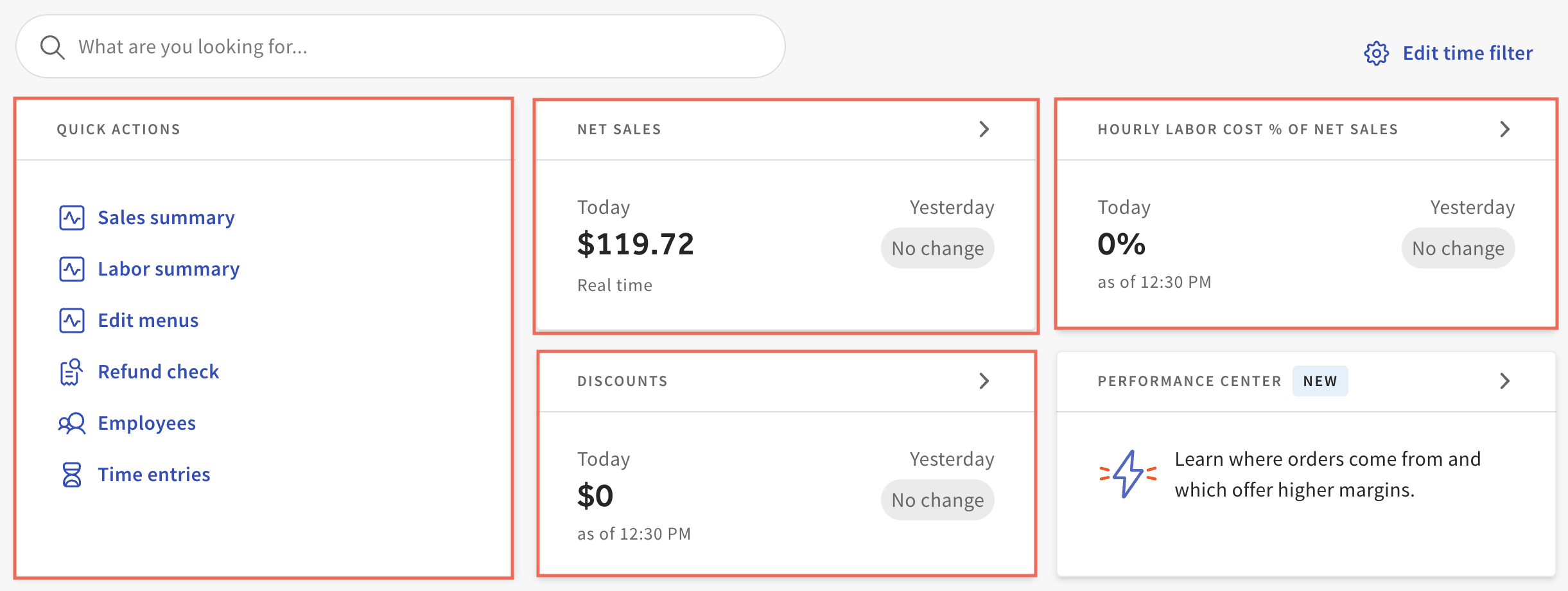Click the Employees people icon

tap(72, 423)
